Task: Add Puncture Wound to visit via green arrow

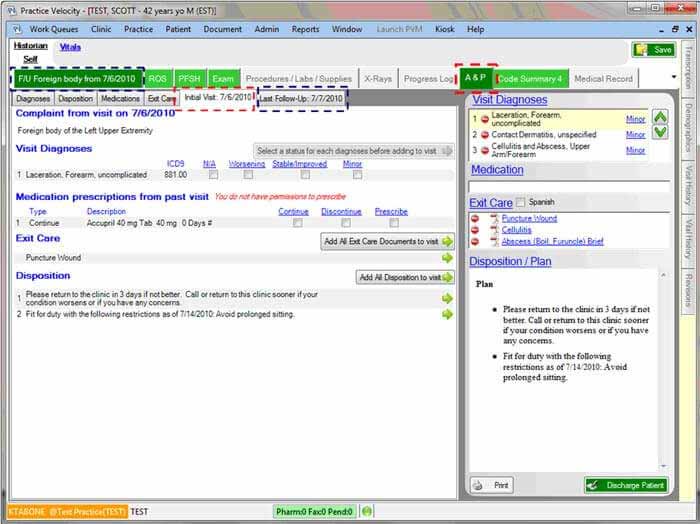Action: [448, 258]
